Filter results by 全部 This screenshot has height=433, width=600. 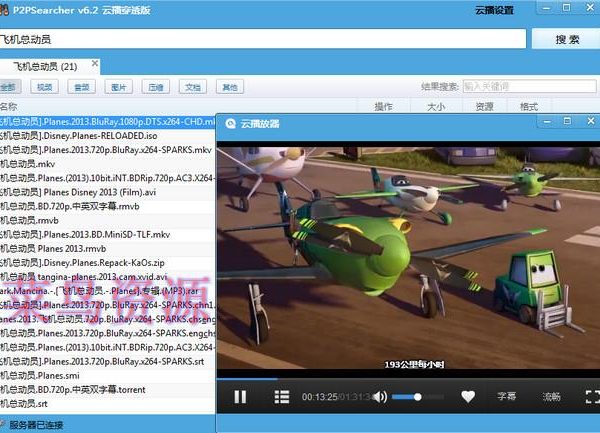coord(9,87)
